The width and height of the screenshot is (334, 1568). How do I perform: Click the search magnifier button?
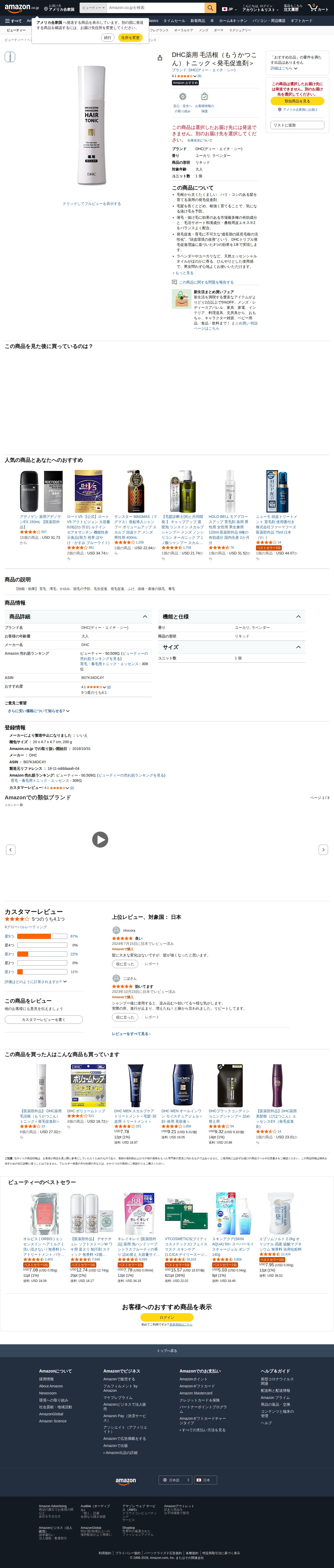pos(211,8)
